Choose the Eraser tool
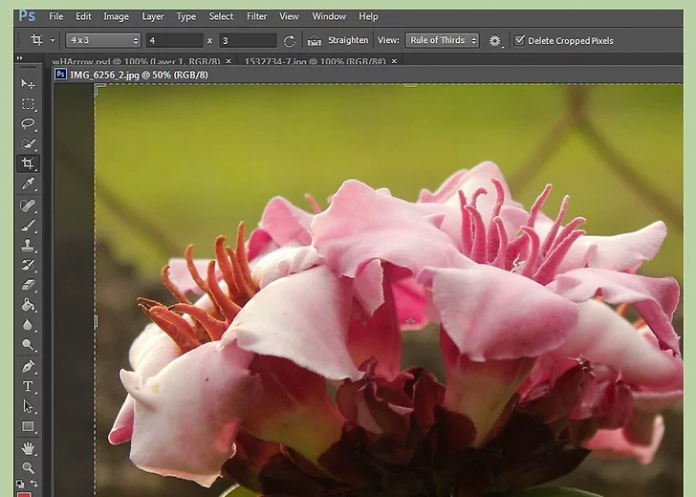696x497 pixels. click(x=28, y=285)
